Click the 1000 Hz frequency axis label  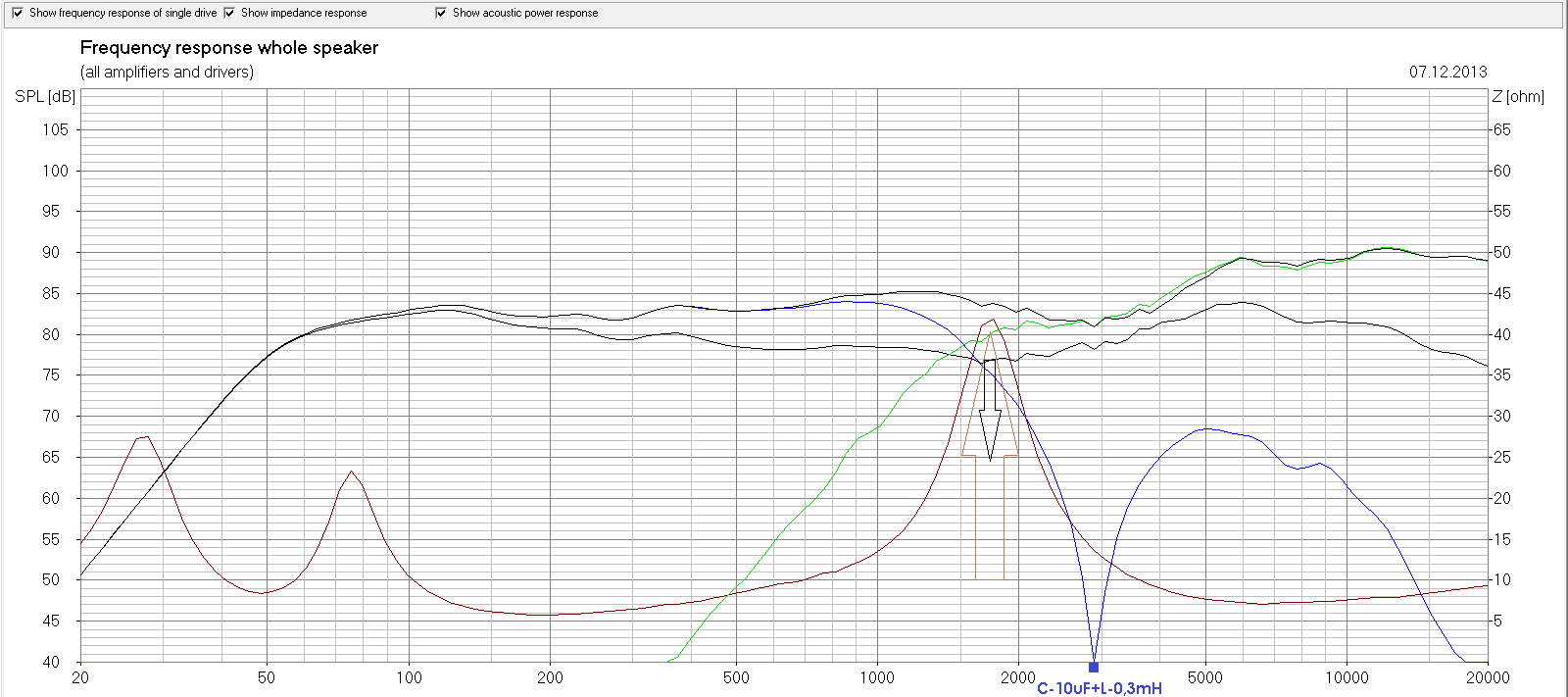tap(876, 677)
